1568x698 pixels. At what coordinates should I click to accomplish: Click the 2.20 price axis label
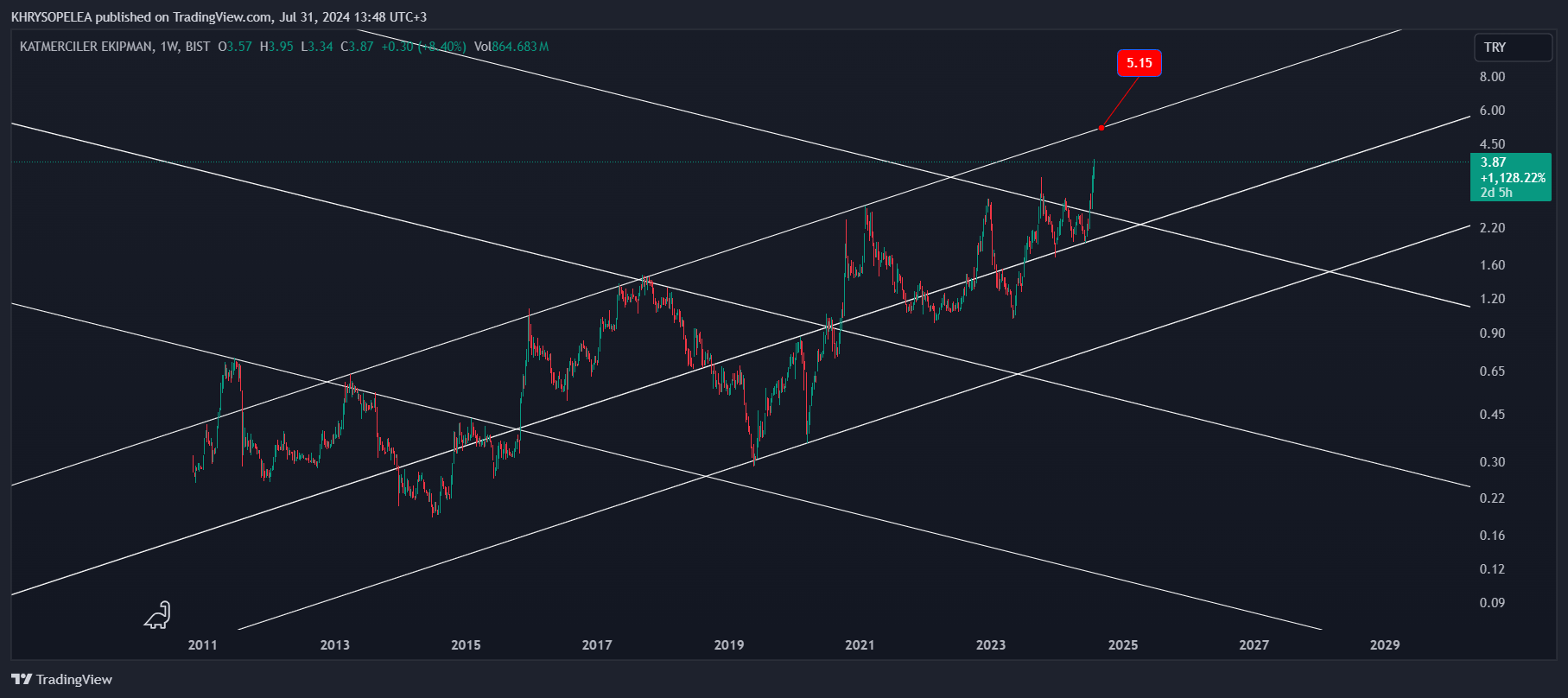(x=1493, y=228)
